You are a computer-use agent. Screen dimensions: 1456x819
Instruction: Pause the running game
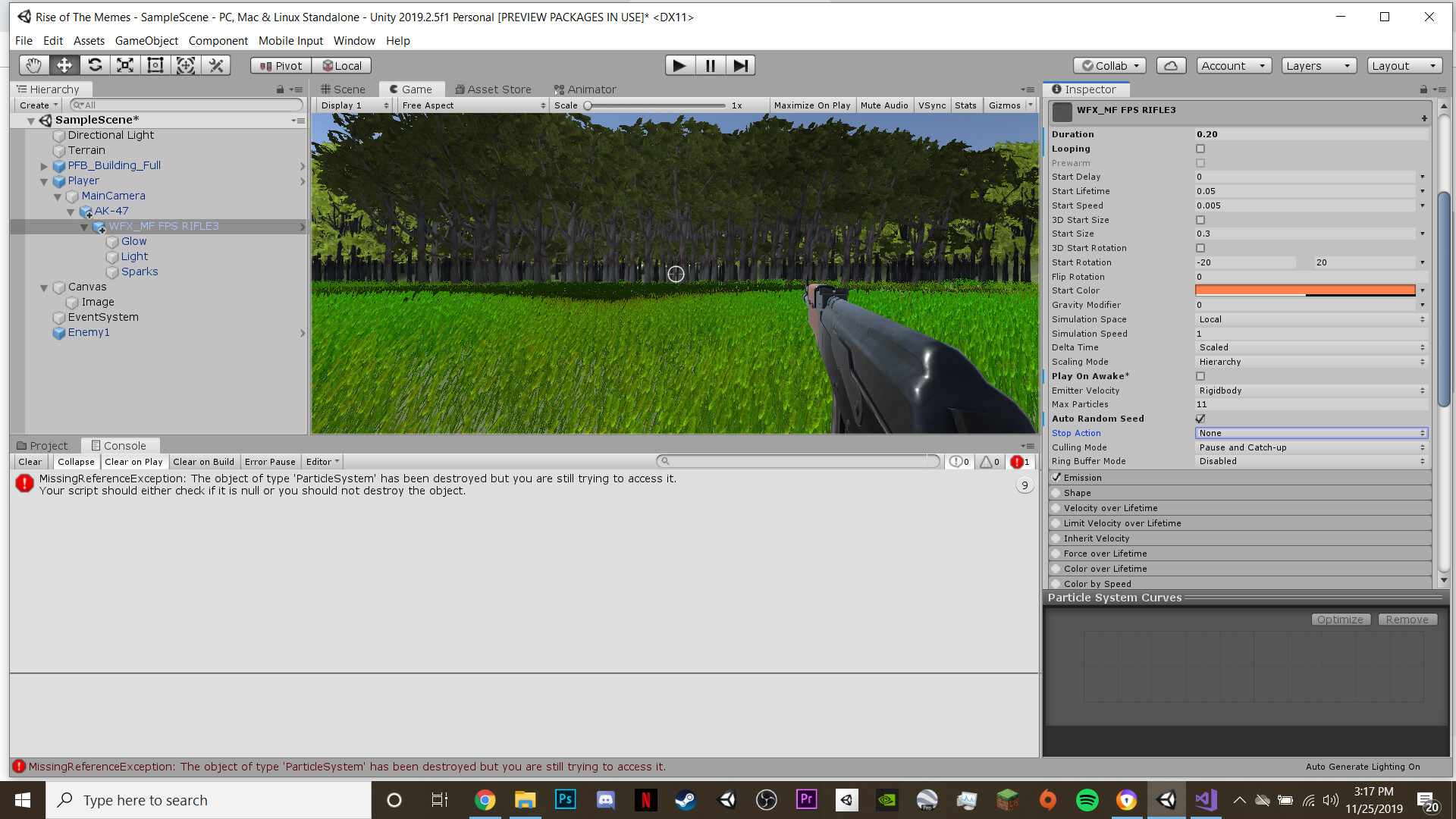[x=710, y=65]
